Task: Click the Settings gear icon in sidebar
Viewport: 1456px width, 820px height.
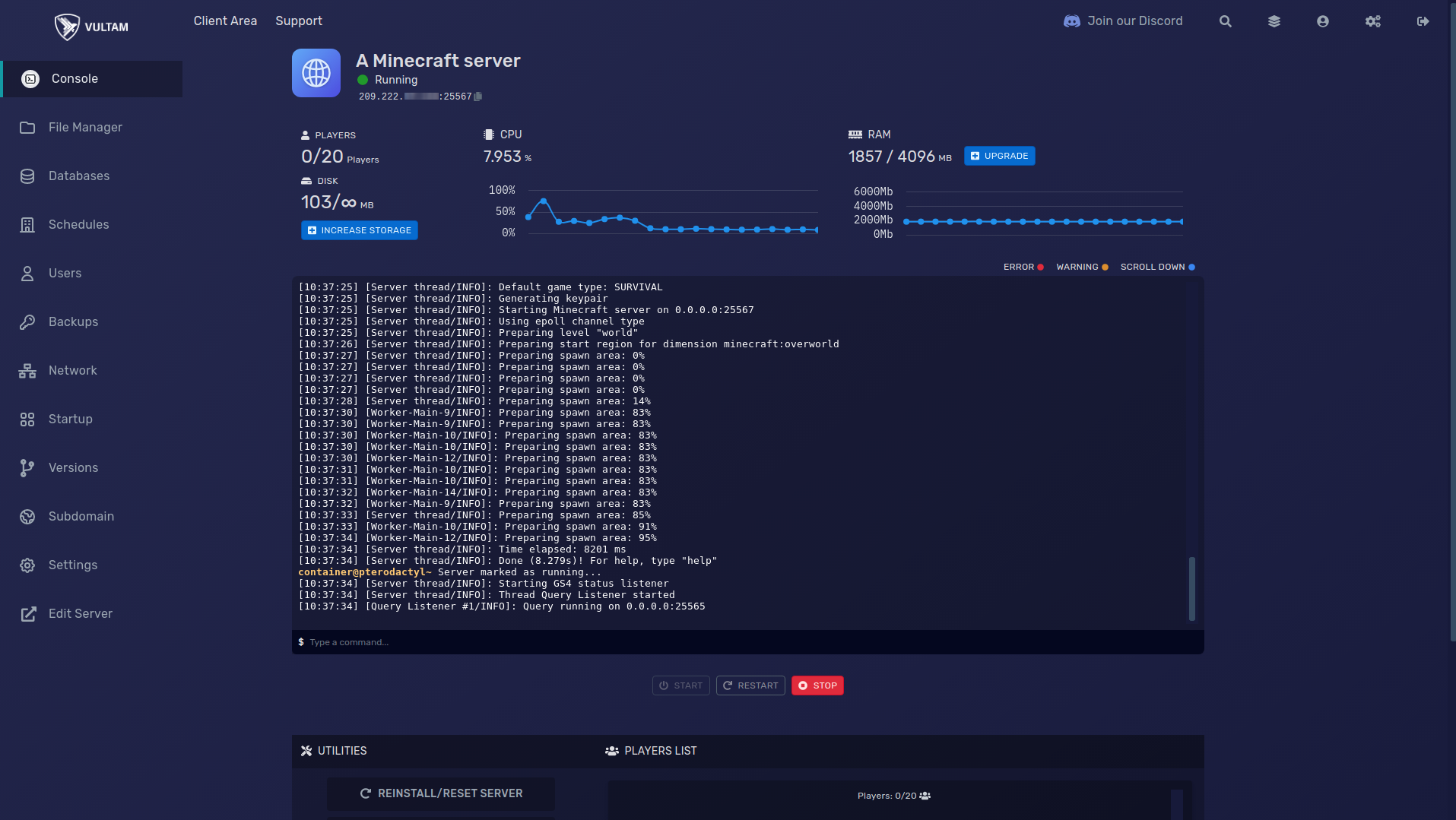Action: 27,565
